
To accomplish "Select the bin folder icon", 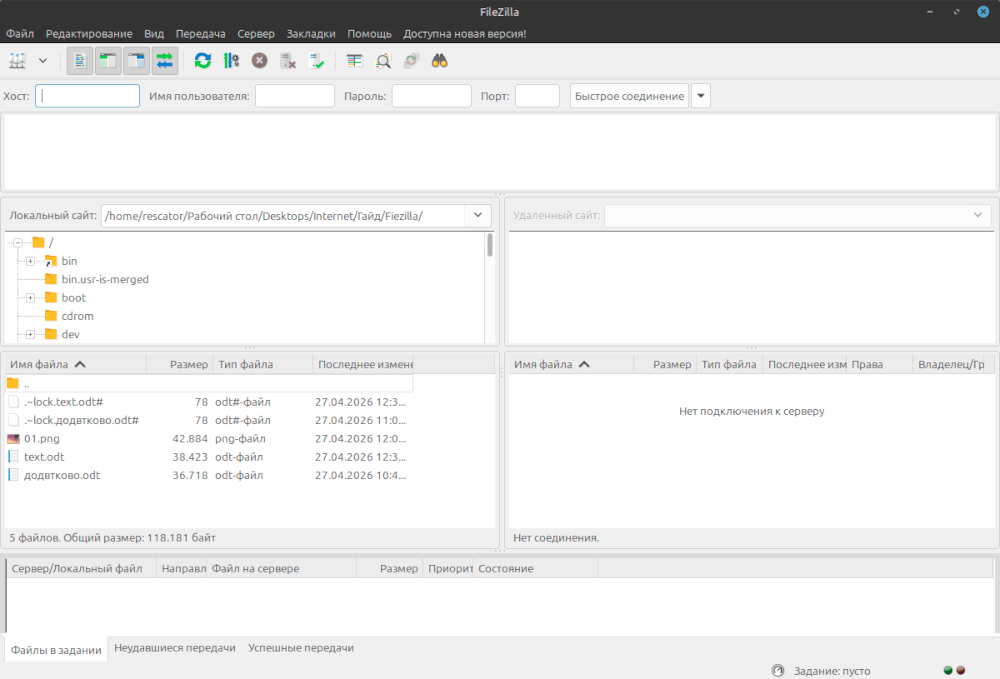I will [51, 261].
